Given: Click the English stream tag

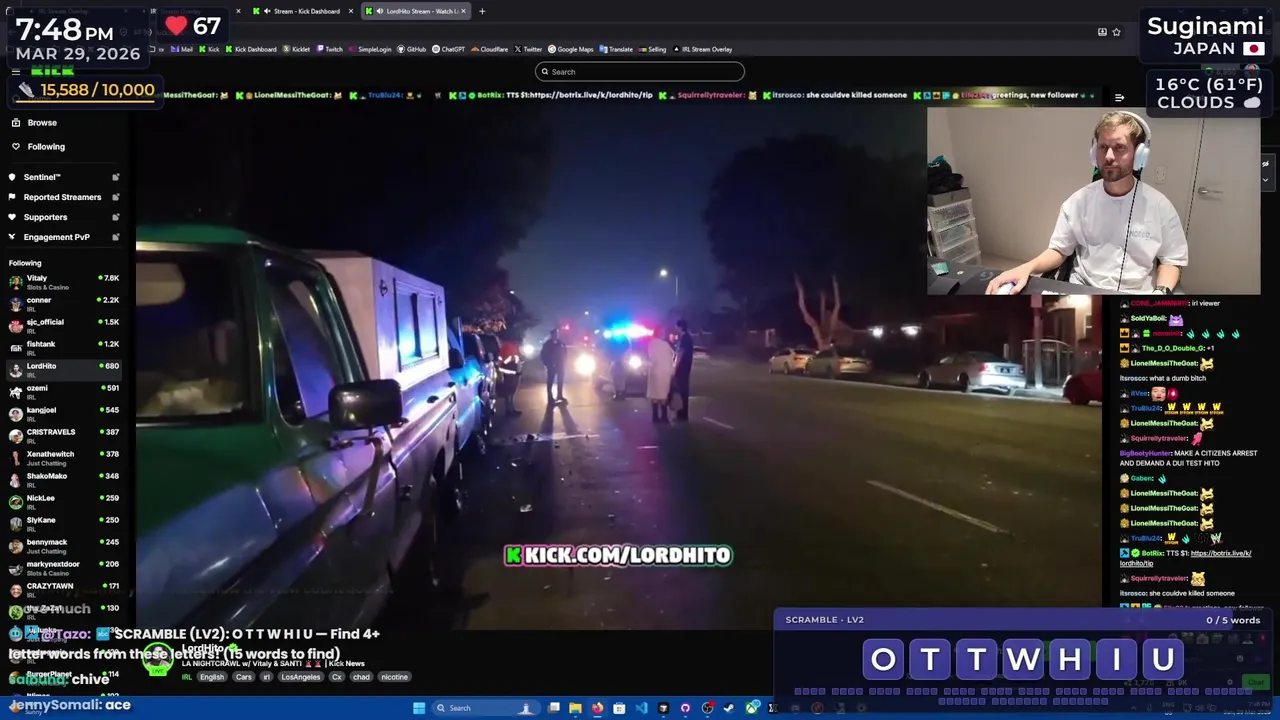Looking at the screenshot, I should pos(212,677).
